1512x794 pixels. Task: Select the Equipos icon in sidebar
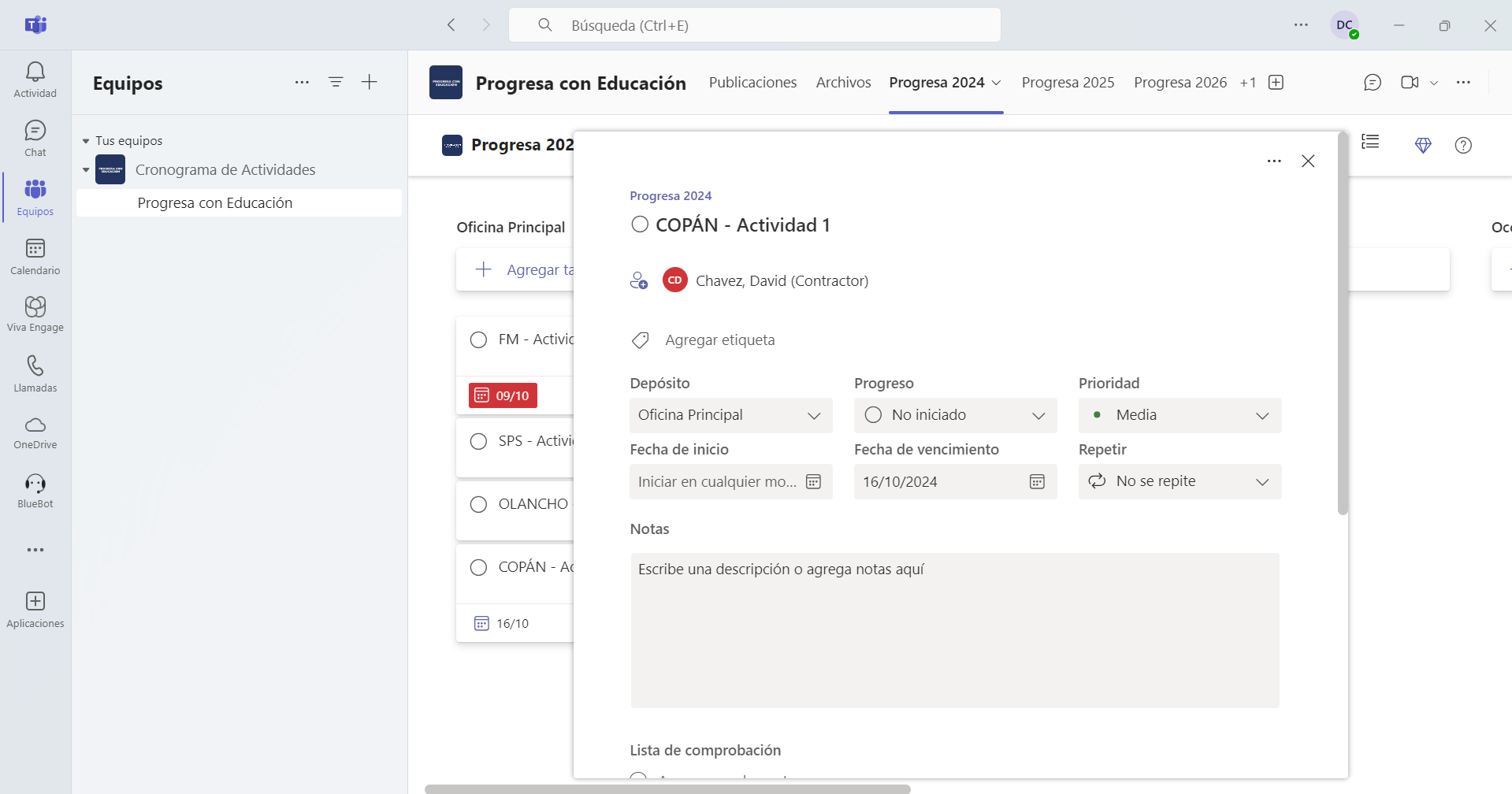35,198
